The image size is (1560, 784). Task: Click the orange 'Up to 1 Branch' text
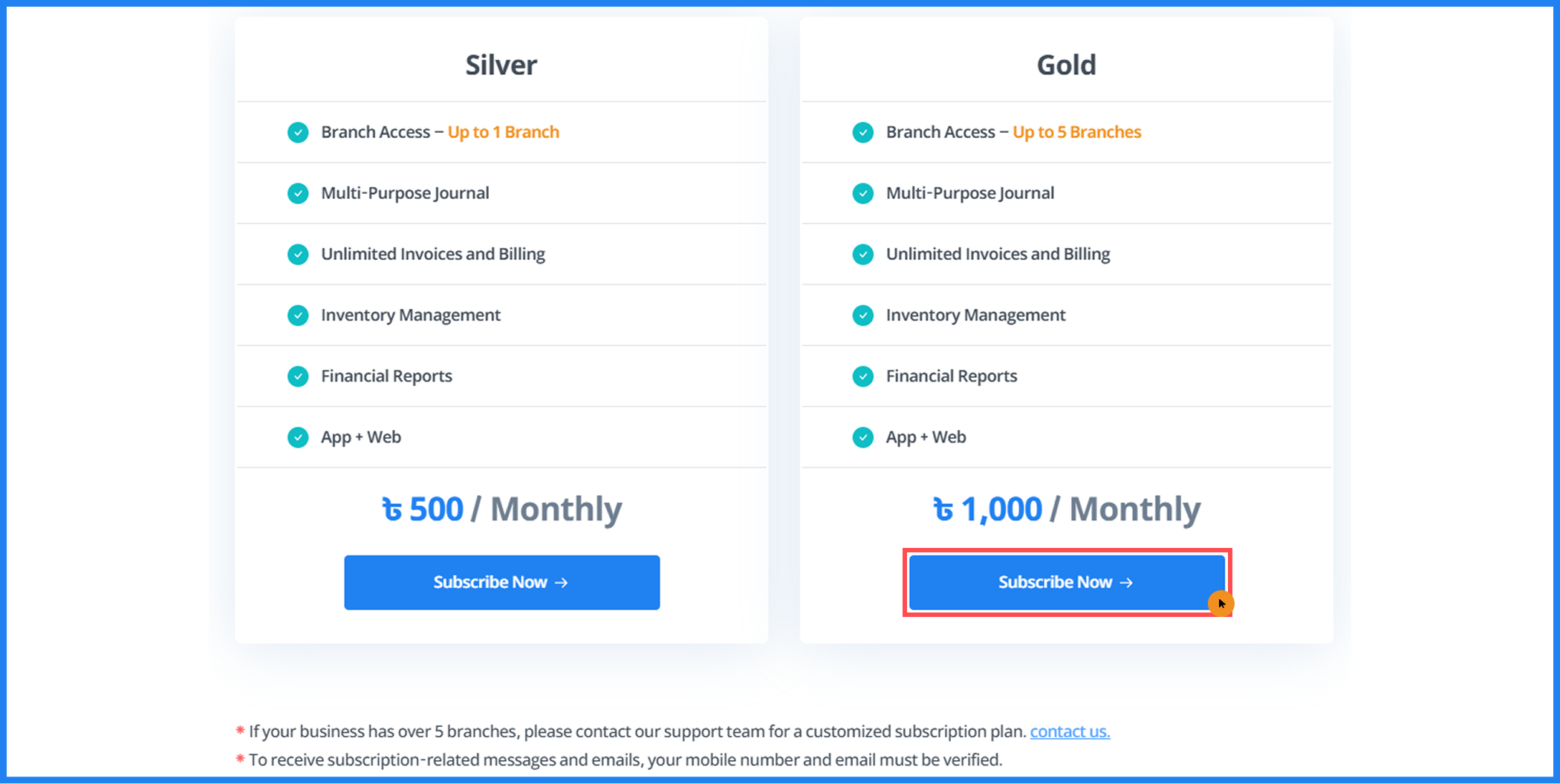click(503, 132)
